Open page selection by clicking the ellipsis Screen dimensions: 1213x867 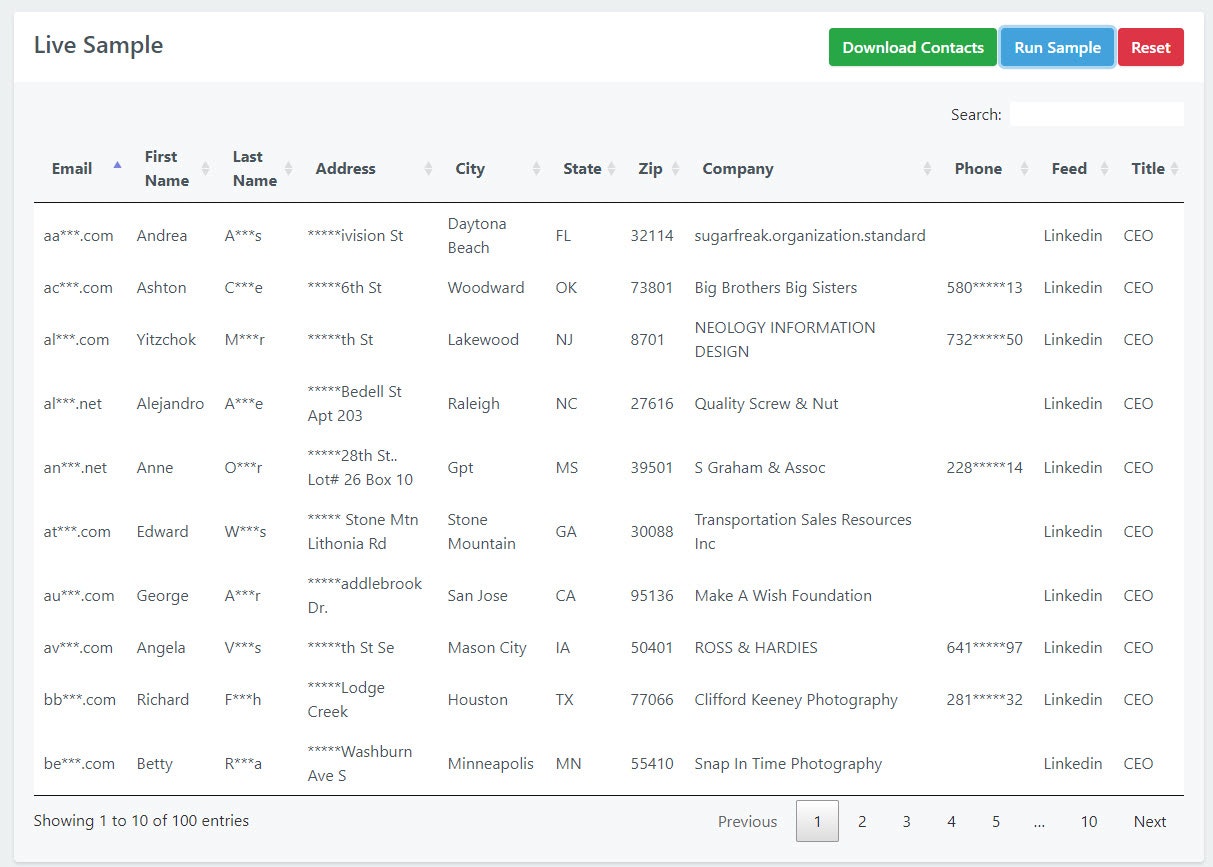click(1040, 821)
